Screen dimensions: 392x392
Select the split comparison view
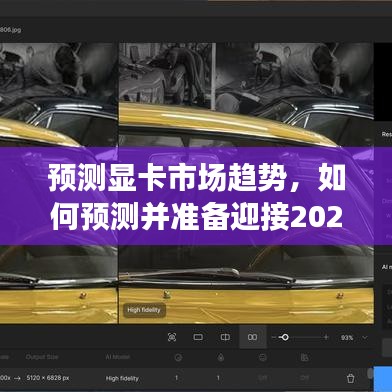click(225, 337)
